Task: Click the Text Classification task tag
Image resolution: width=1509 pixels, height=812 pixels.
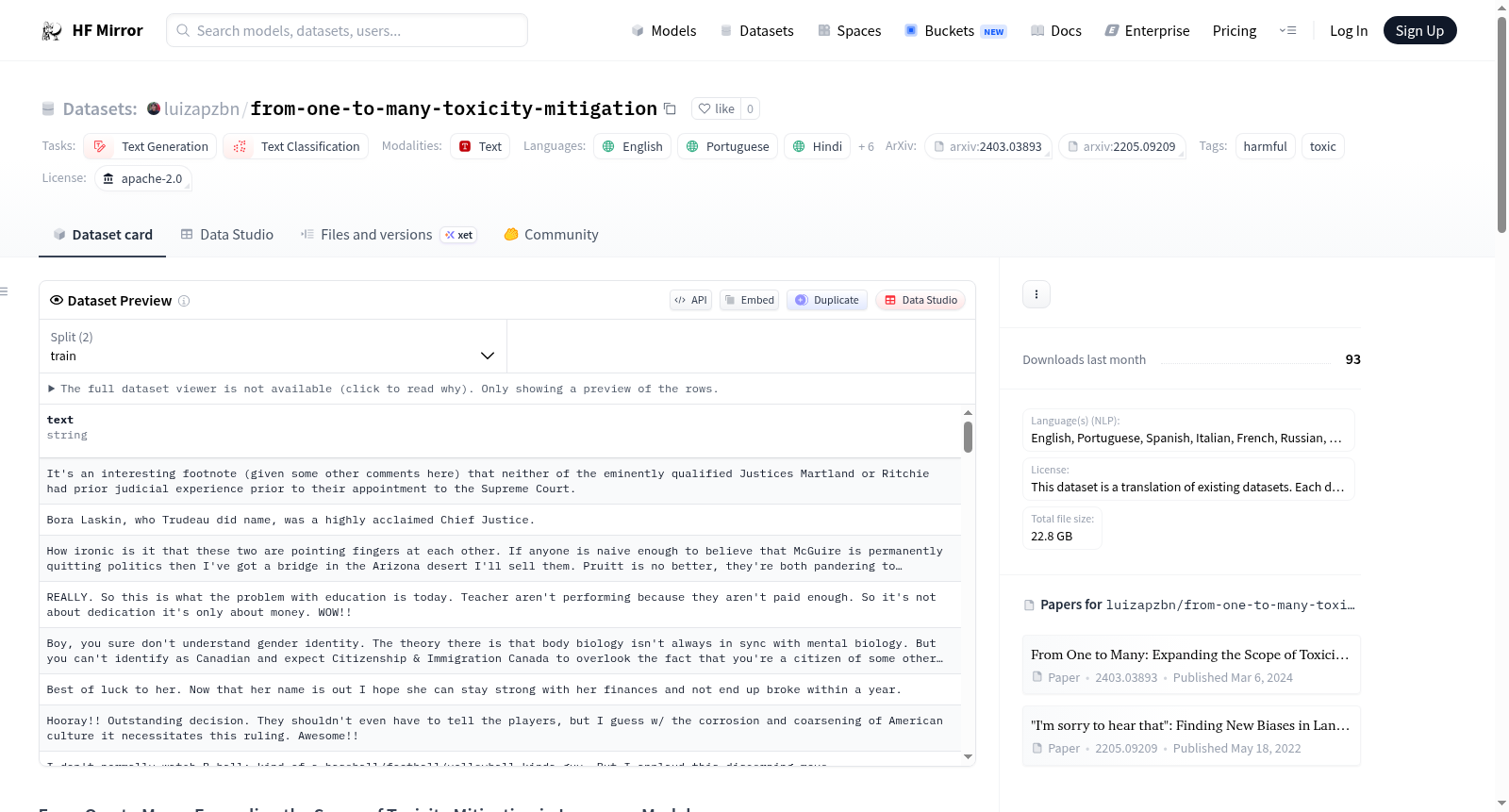Action: coord(296,146)
